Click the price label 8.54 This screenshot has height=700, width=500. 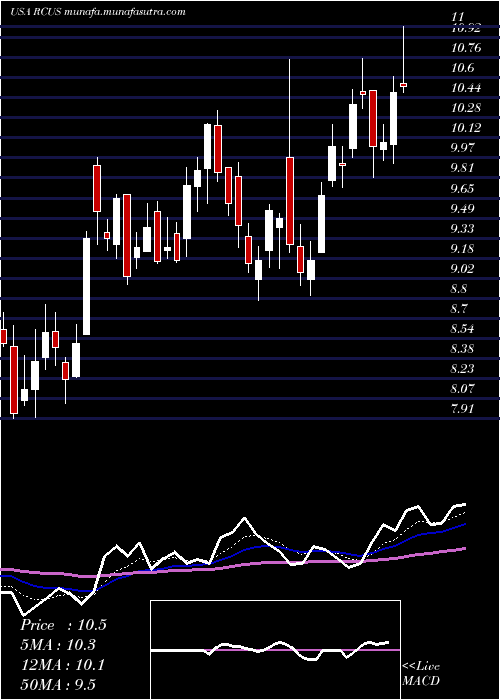pos(463,329)
